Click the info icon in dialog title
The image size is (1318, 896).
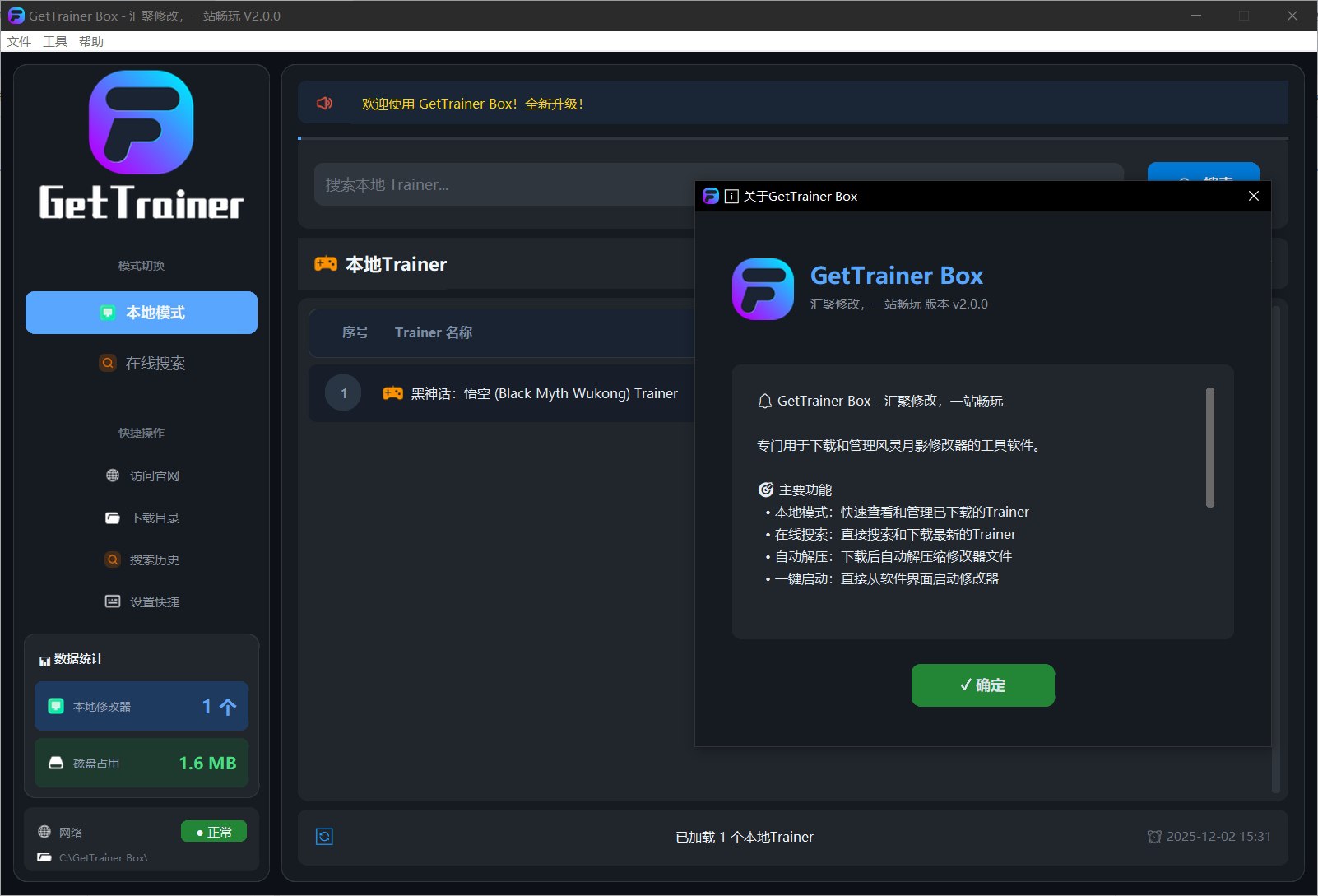(731, 197)
